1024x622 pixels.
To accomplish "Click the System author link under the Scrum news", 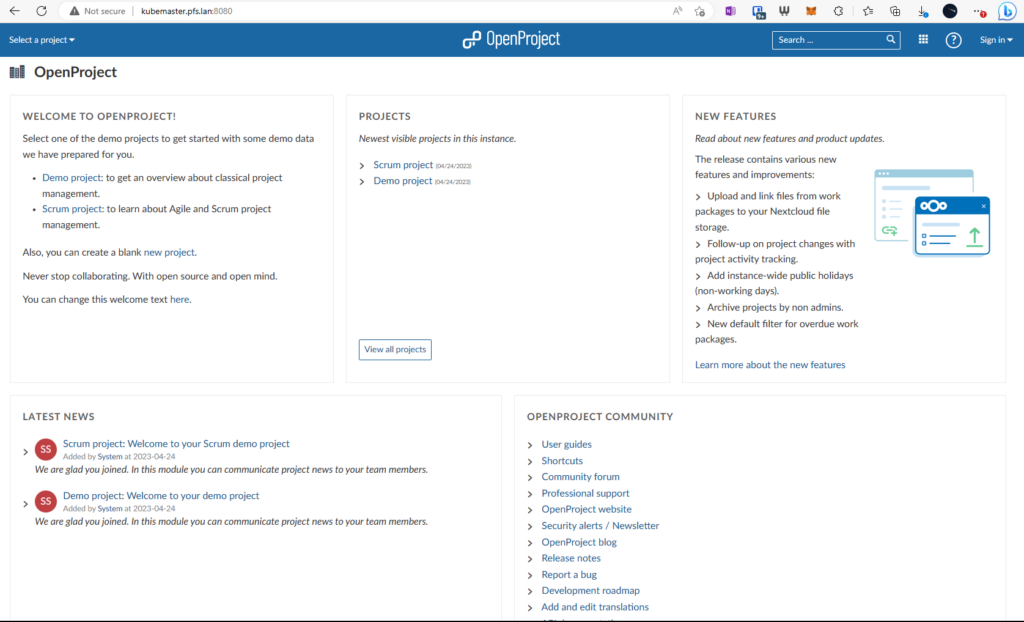I will click(110, 457).
